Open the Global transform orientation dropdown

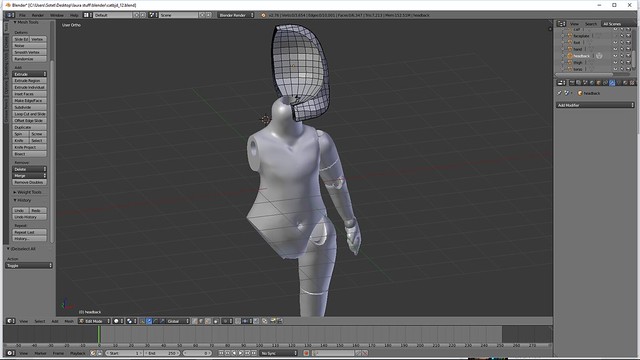pyautogui.click(x=178, y=321)
